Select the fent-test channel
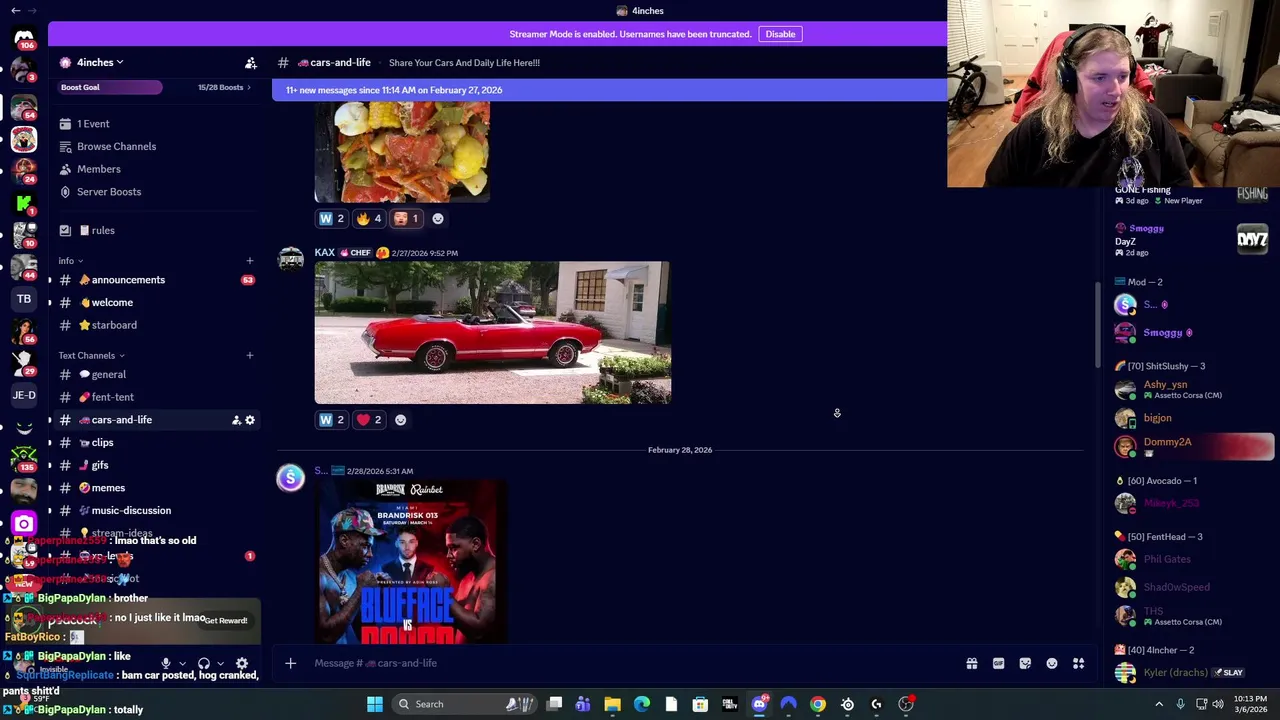Screen dimensions: 1280x720 pyautogui.click(x=155, y=397)
